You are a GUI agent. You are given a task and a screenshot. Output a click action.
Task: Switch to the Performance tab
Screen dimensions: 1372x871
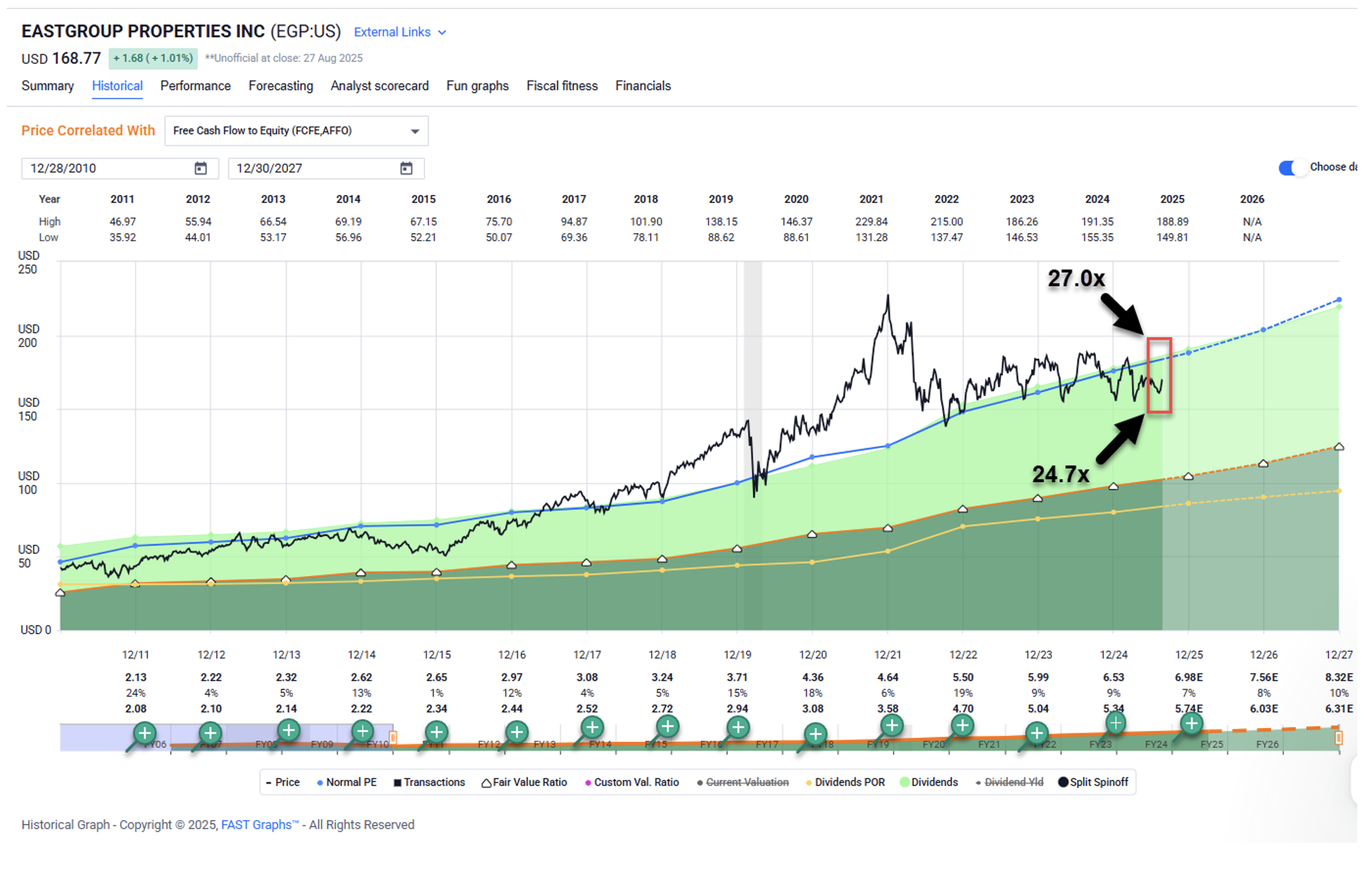[195, 86]
